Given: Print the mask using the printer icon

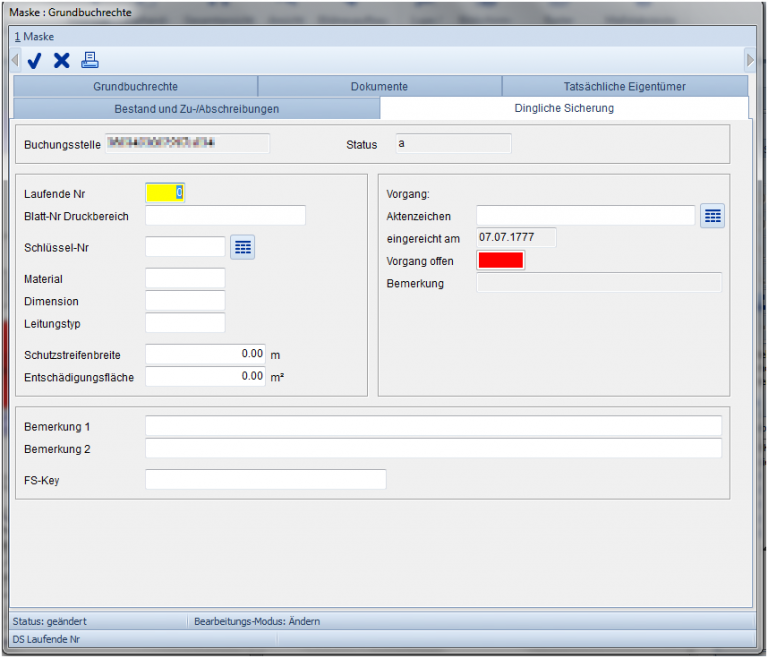Looking at the screenshot, I should coord(90,60).
